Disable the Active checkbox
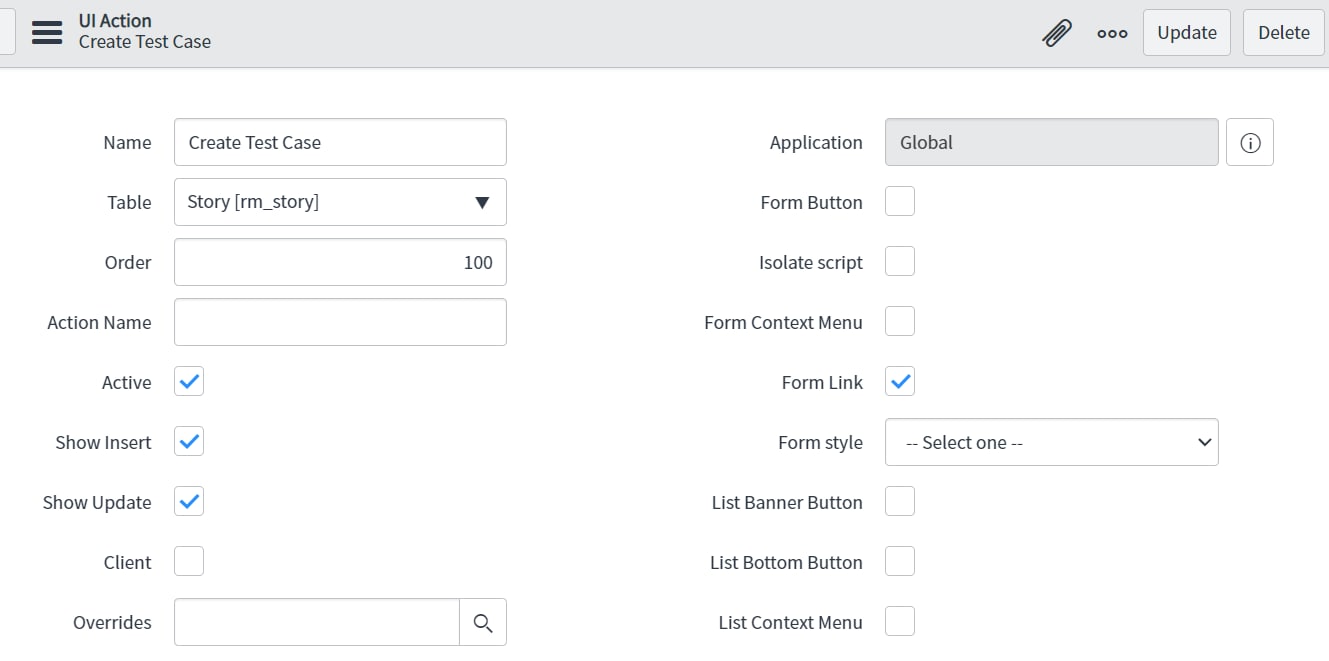1329x661 pixels. 188,381
